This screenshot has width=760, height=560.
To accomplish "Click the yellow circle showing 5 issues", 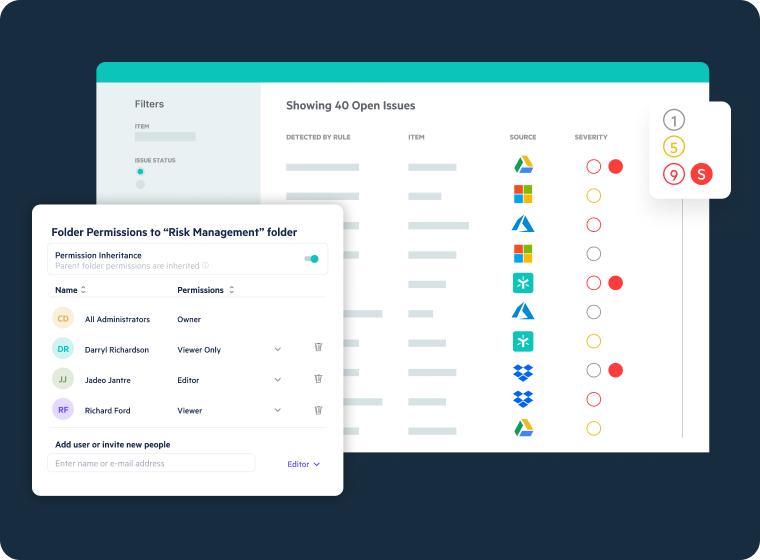I will [x=674, y=147].
